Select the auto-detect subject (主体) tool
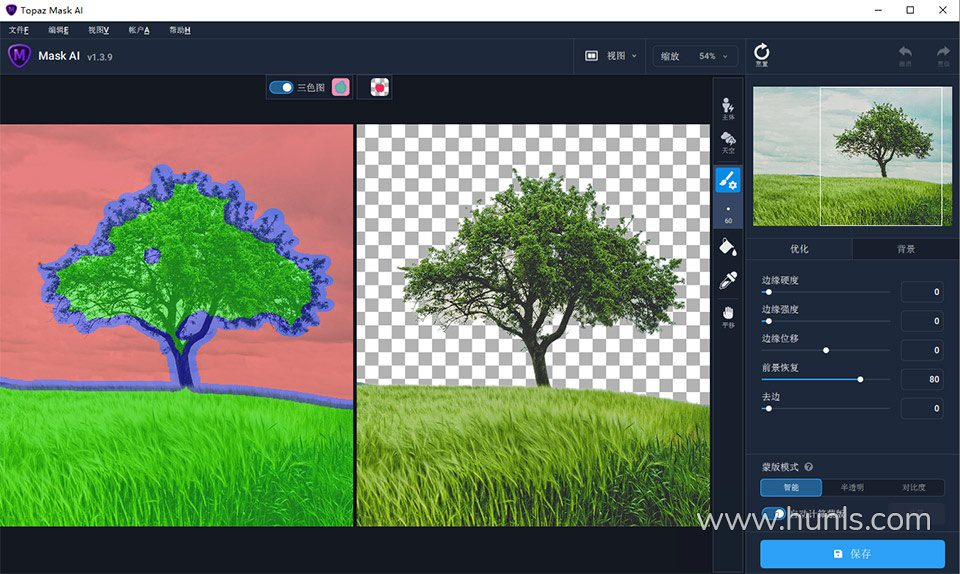Screen dimensions: 960x574 pos(728,108)
